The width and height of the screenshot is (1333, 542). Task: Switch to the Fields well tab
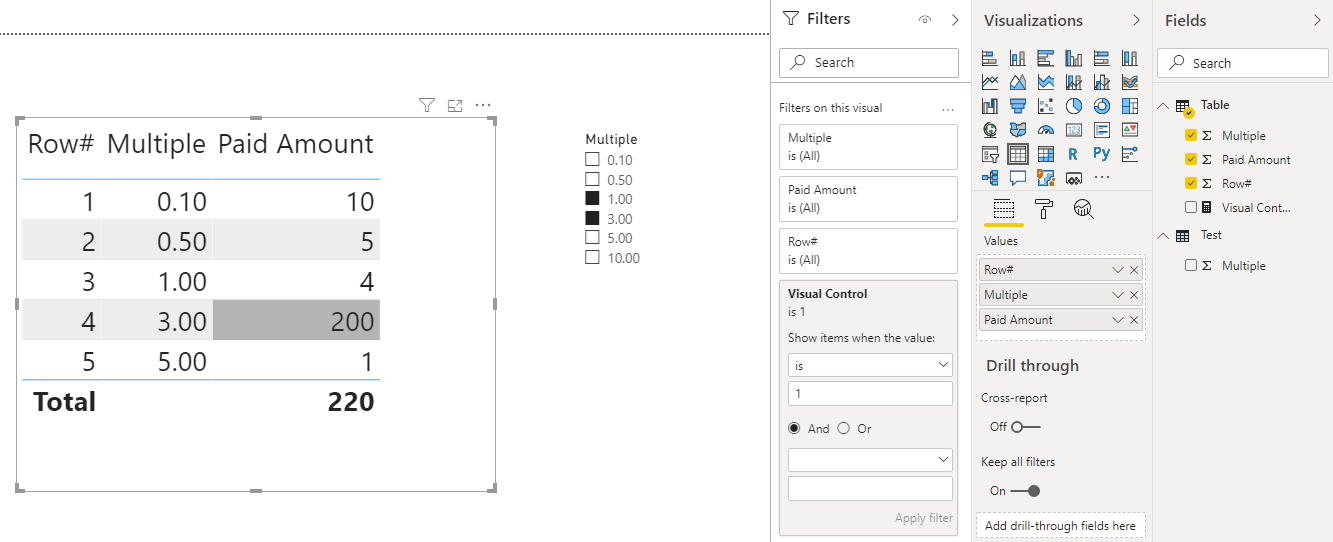[1003, 209]
